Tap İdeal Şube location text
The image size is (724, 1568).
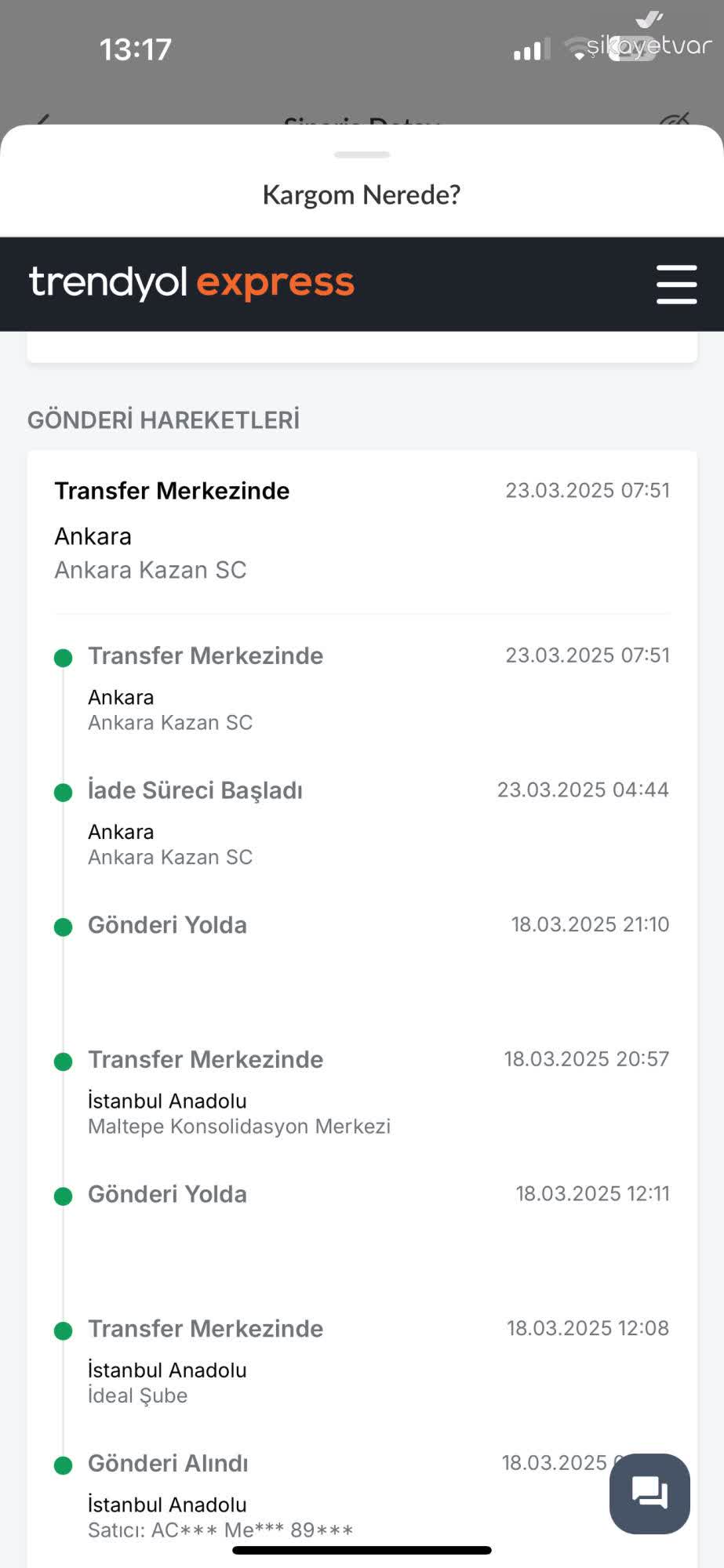coord(138,1396)
